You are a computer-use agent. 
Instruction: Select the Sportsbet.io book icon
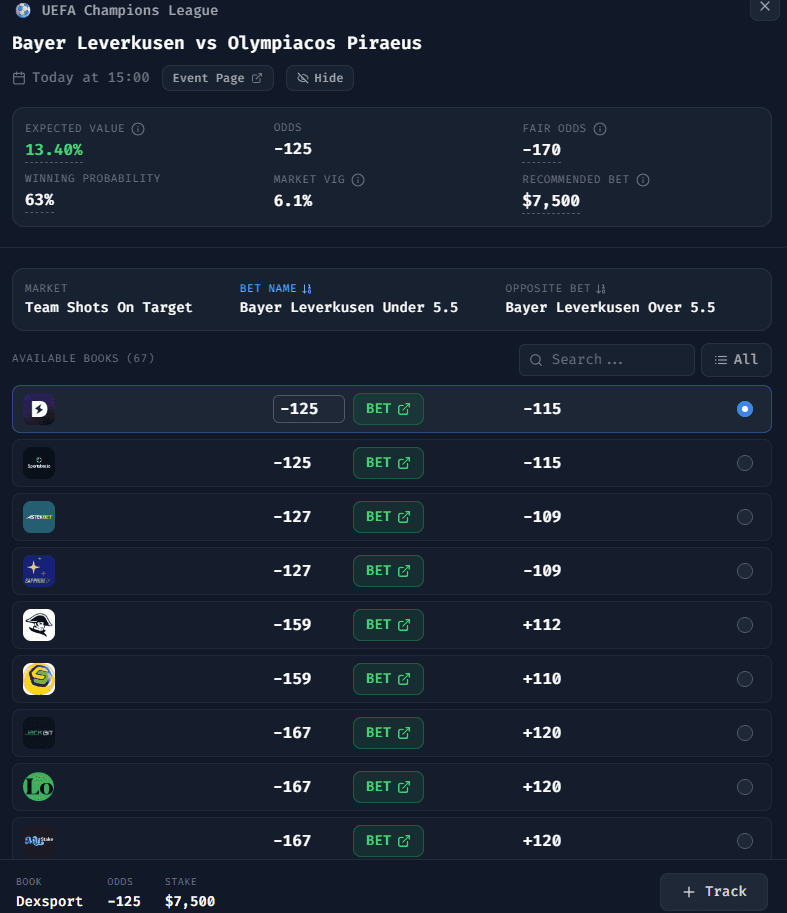38,462
